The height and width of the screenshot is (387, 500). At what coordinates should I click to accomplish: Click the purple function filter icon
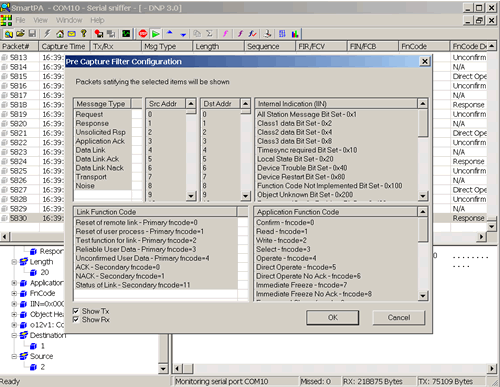(x=240, y=34)
